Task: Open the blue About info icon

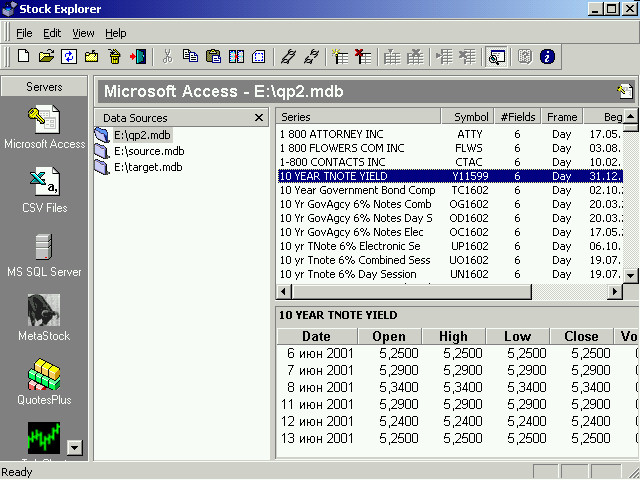Action: click(x=547, y=56)
